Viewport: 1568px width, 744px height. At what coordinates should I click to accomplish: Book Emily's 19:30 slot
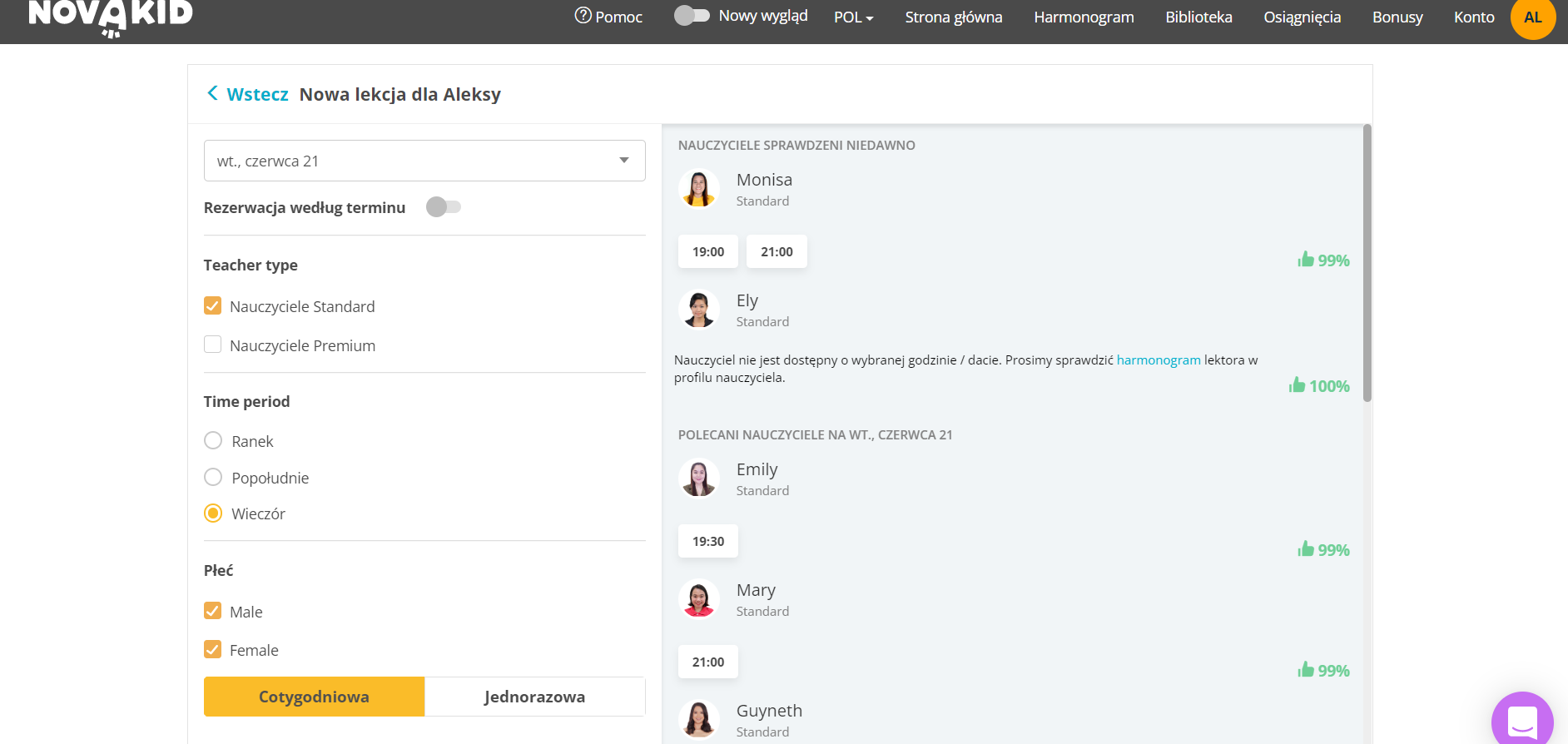tap(708, 541)
